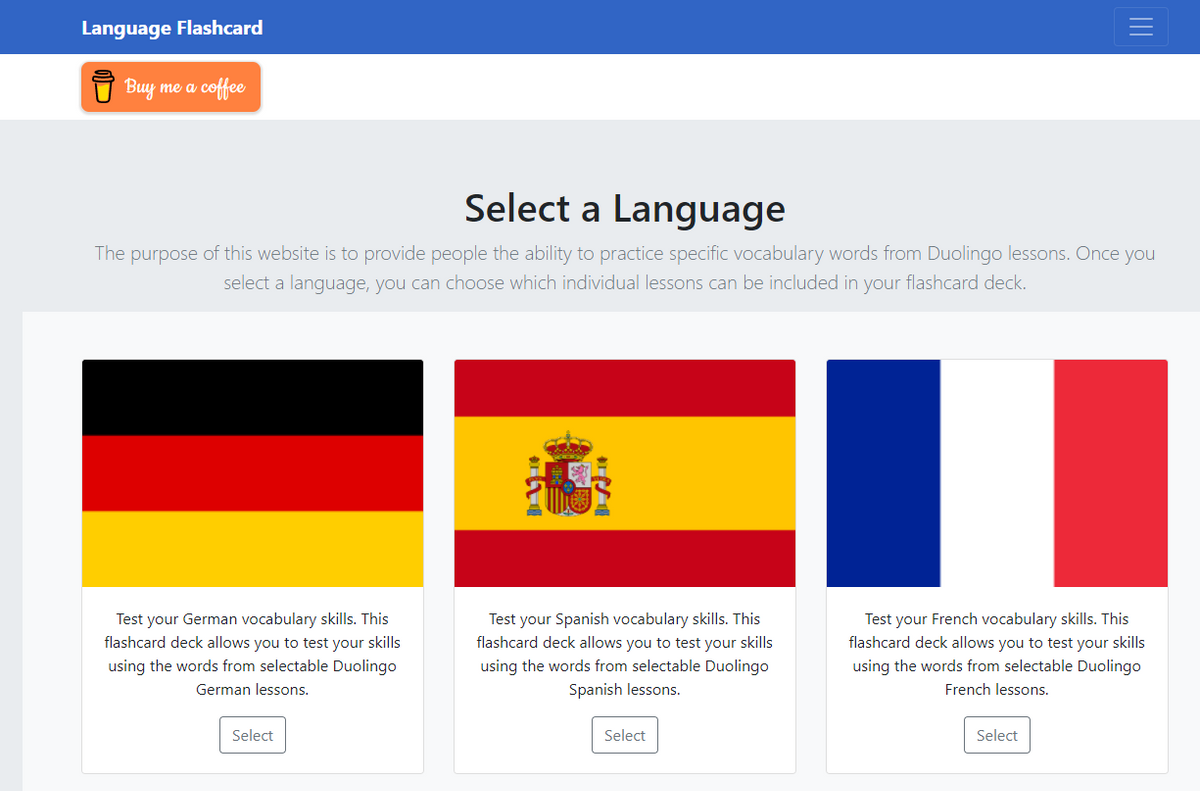Click the Language Flashcard brand title
Screen dimensions: 1200x791
click(172, 28)
